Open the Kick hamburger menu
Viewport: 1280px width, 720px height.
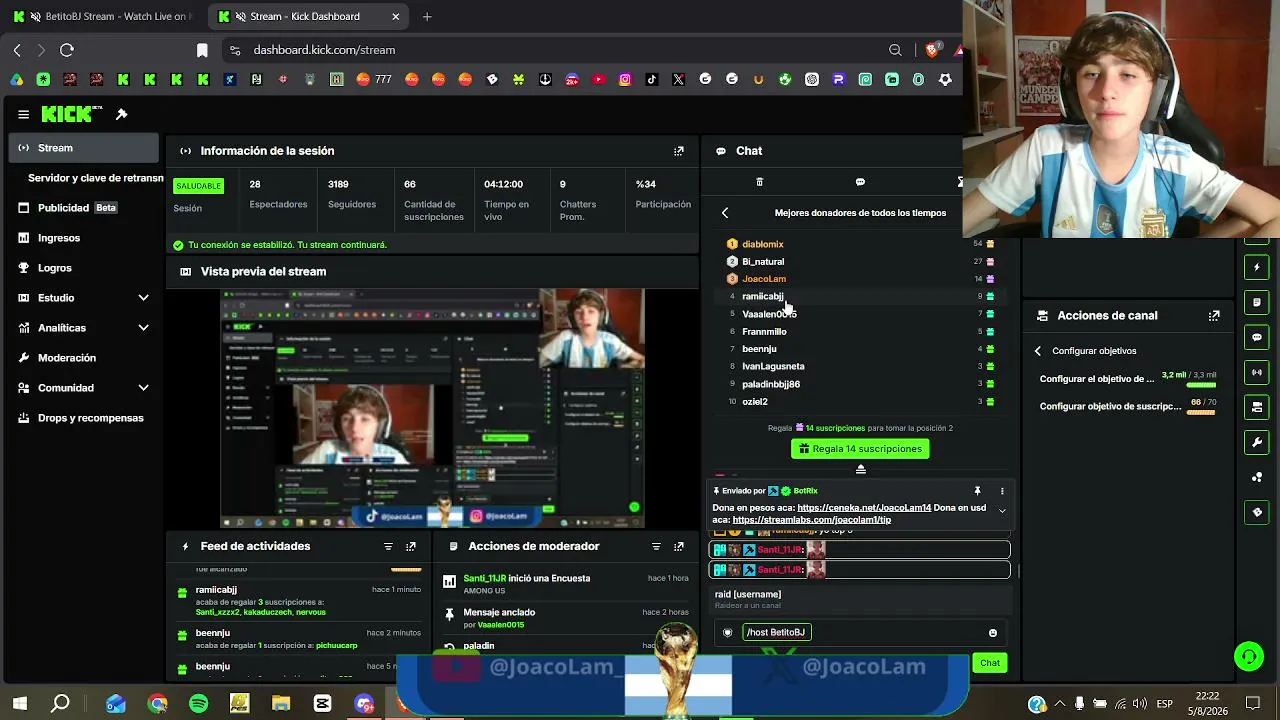click(x=23, y=115)
